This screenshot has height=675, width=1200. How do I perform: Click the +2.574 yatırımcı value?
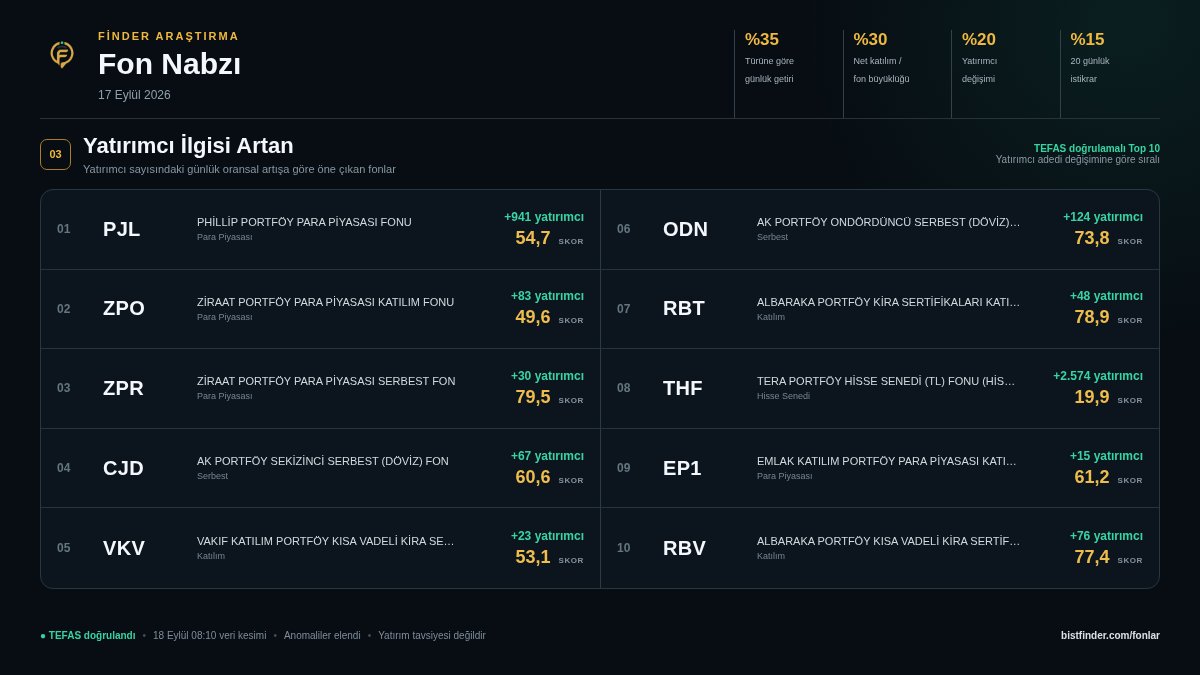point(1098,376)
